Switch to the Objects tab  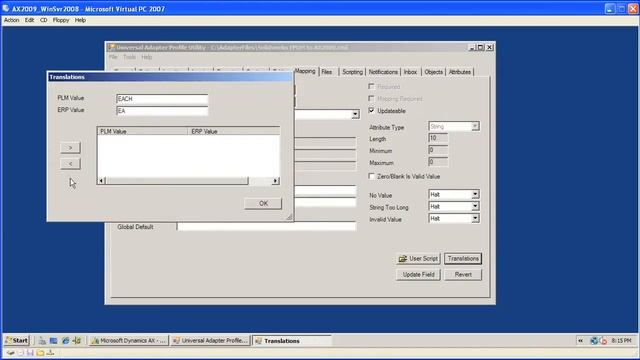(x=433, y=72)
